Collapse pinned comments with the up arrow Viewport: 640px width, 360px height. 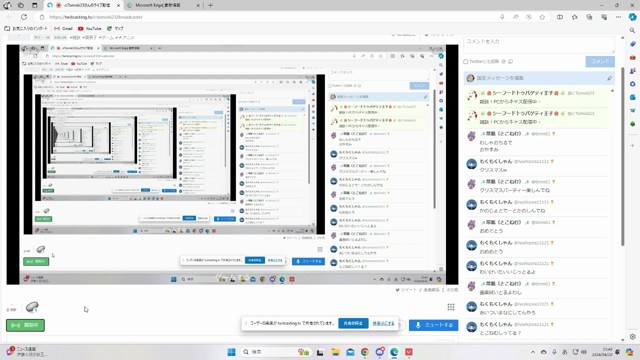[612, 91]
